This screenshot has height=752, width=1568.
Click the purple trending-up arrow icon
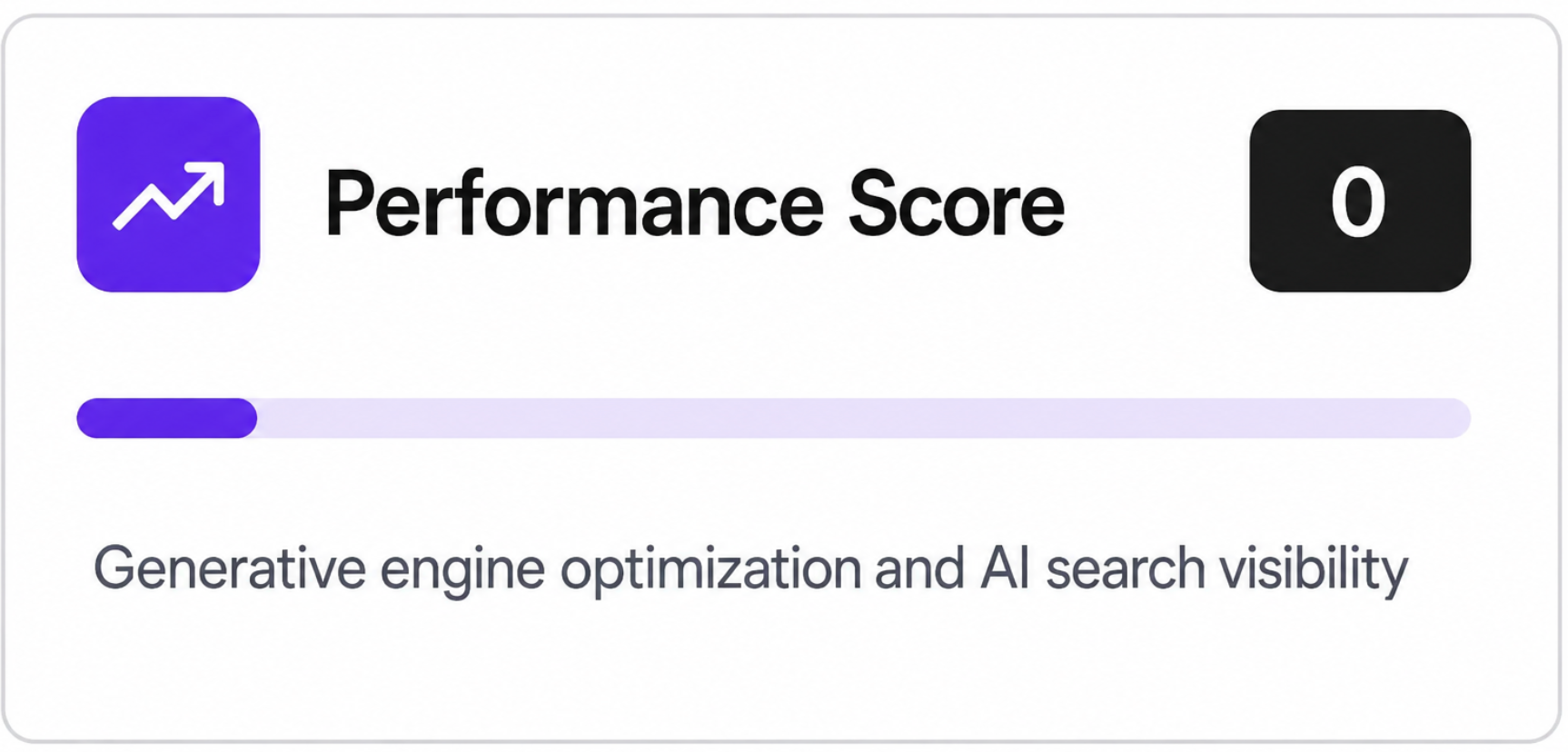168,194
